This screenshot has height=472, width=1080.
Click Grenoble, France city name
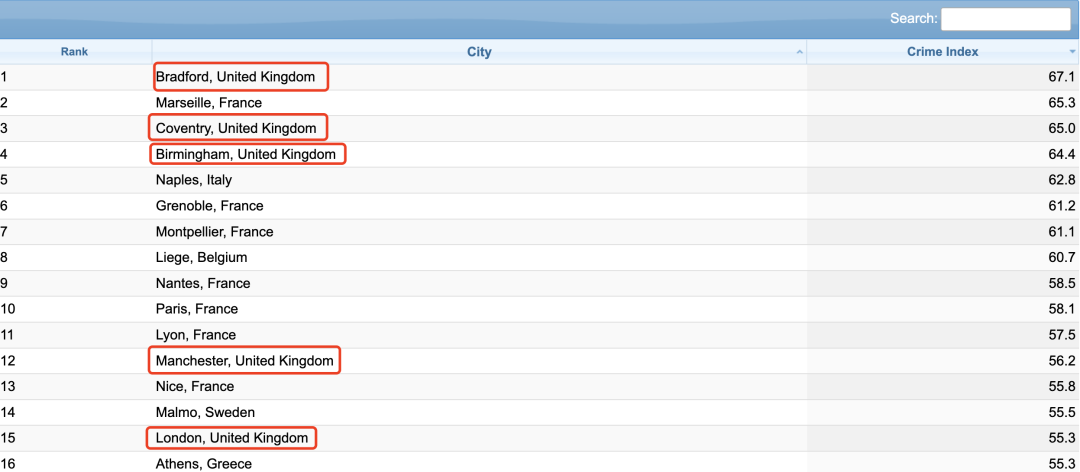[x=209, y=206]
